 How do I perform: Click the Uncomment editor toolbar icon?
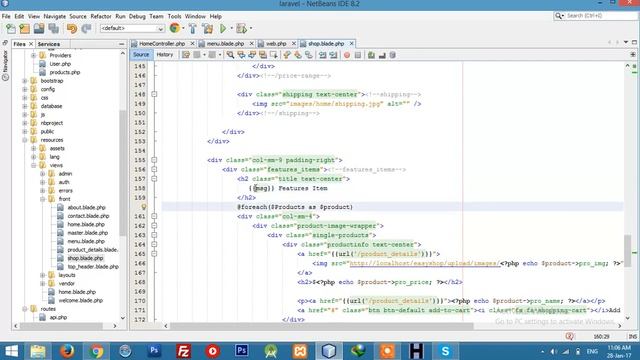382,55
